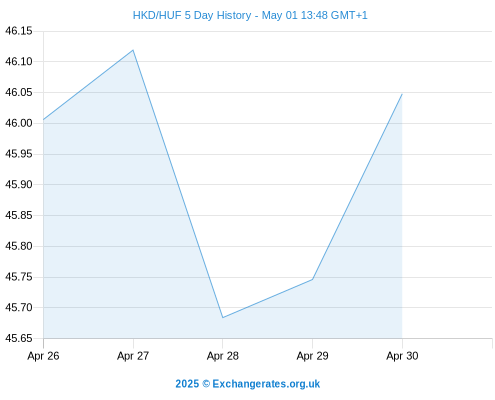Click the Apr 27 peak on the line
The height and width of the screenshot is (400, 495).
[x=133, y=50]
